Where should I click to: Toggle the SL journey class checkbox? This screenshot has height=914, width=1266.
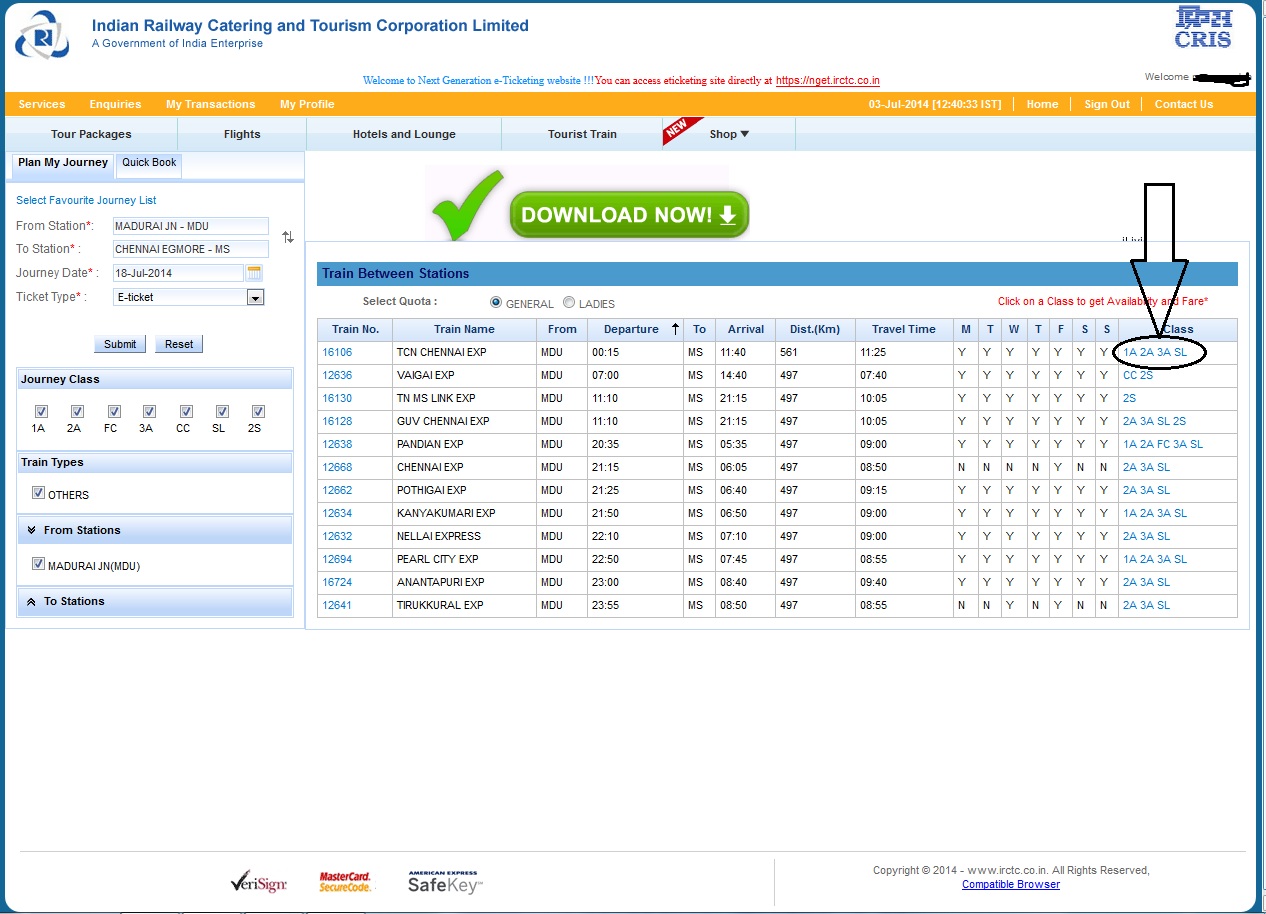pos(222,411)
